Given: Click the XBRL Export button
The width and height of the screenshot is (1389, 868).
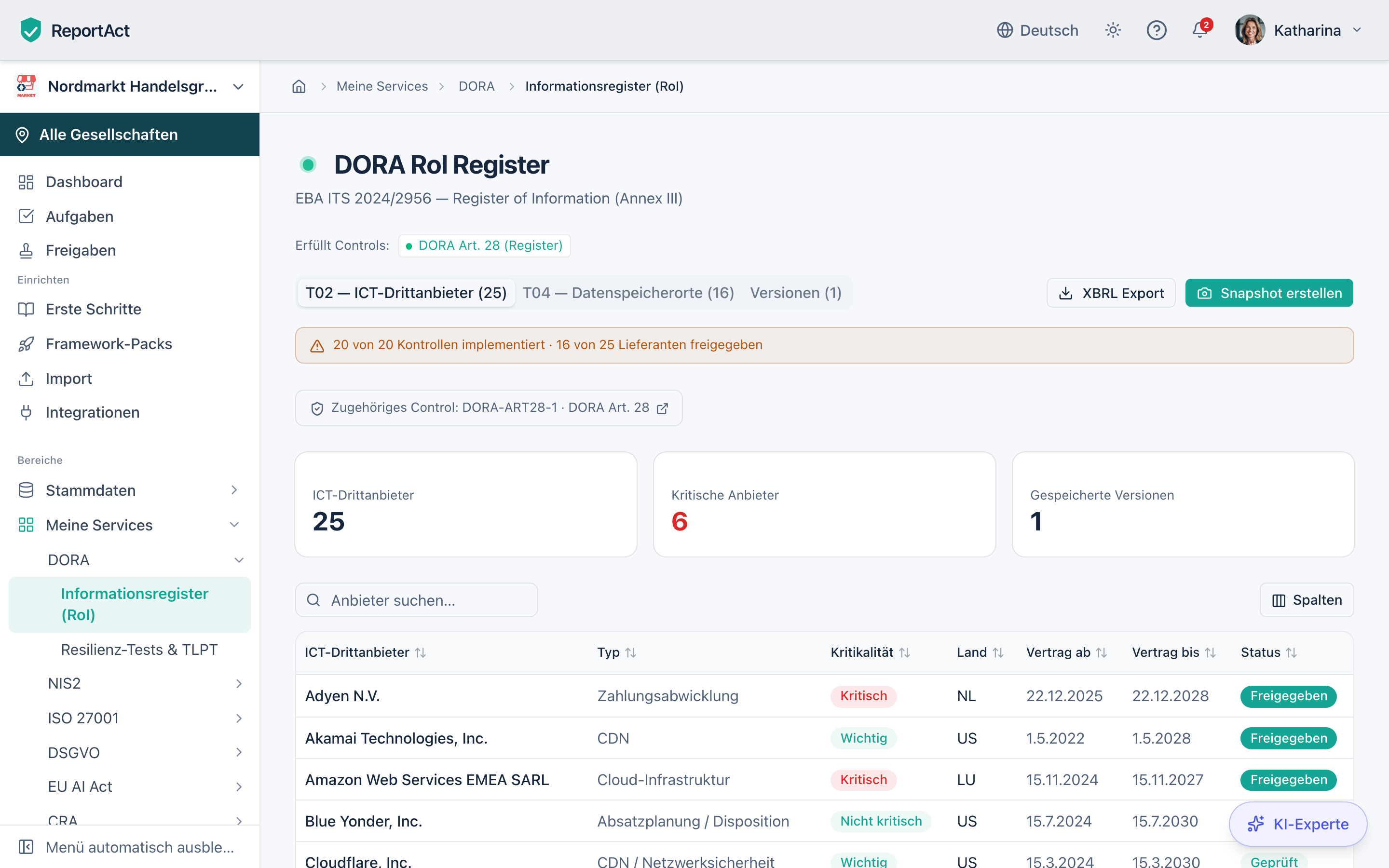Looking at the screenshot, I should click(1111, 293).
